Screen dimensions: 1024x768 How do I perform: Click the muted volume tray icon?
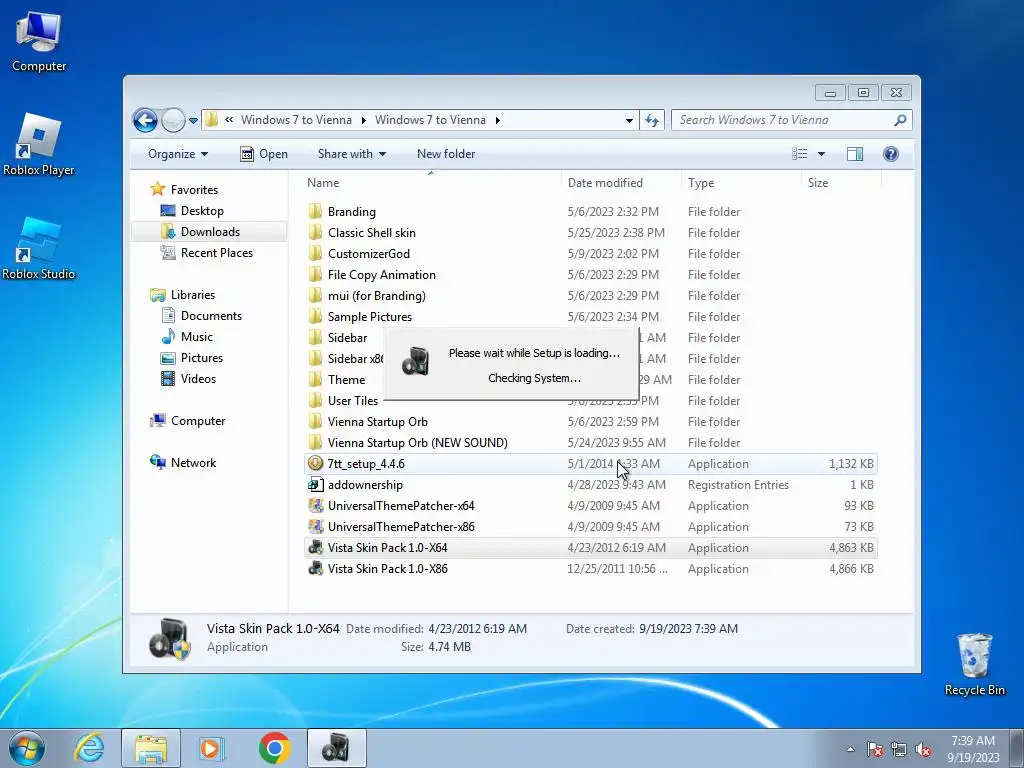tap(923, 749)
